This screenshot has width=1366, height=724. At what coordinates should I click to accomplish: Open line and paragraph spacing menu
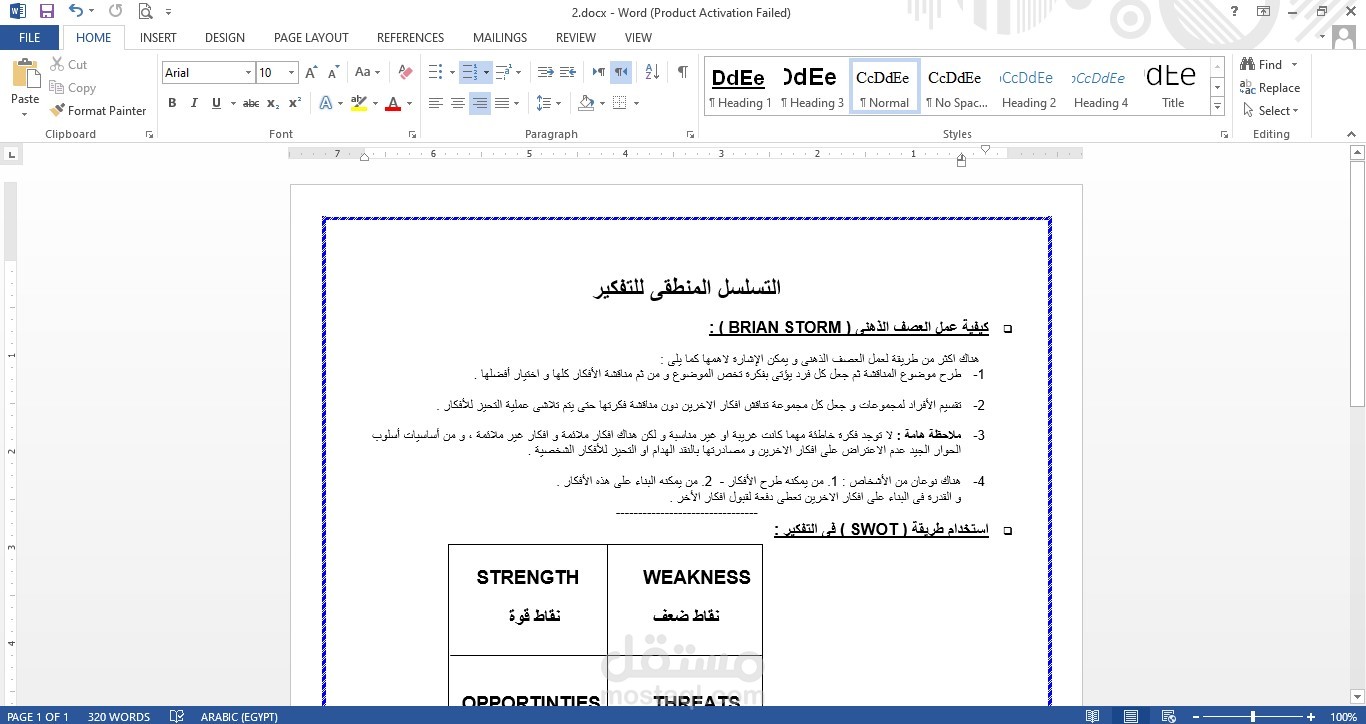tap(548, 103)
